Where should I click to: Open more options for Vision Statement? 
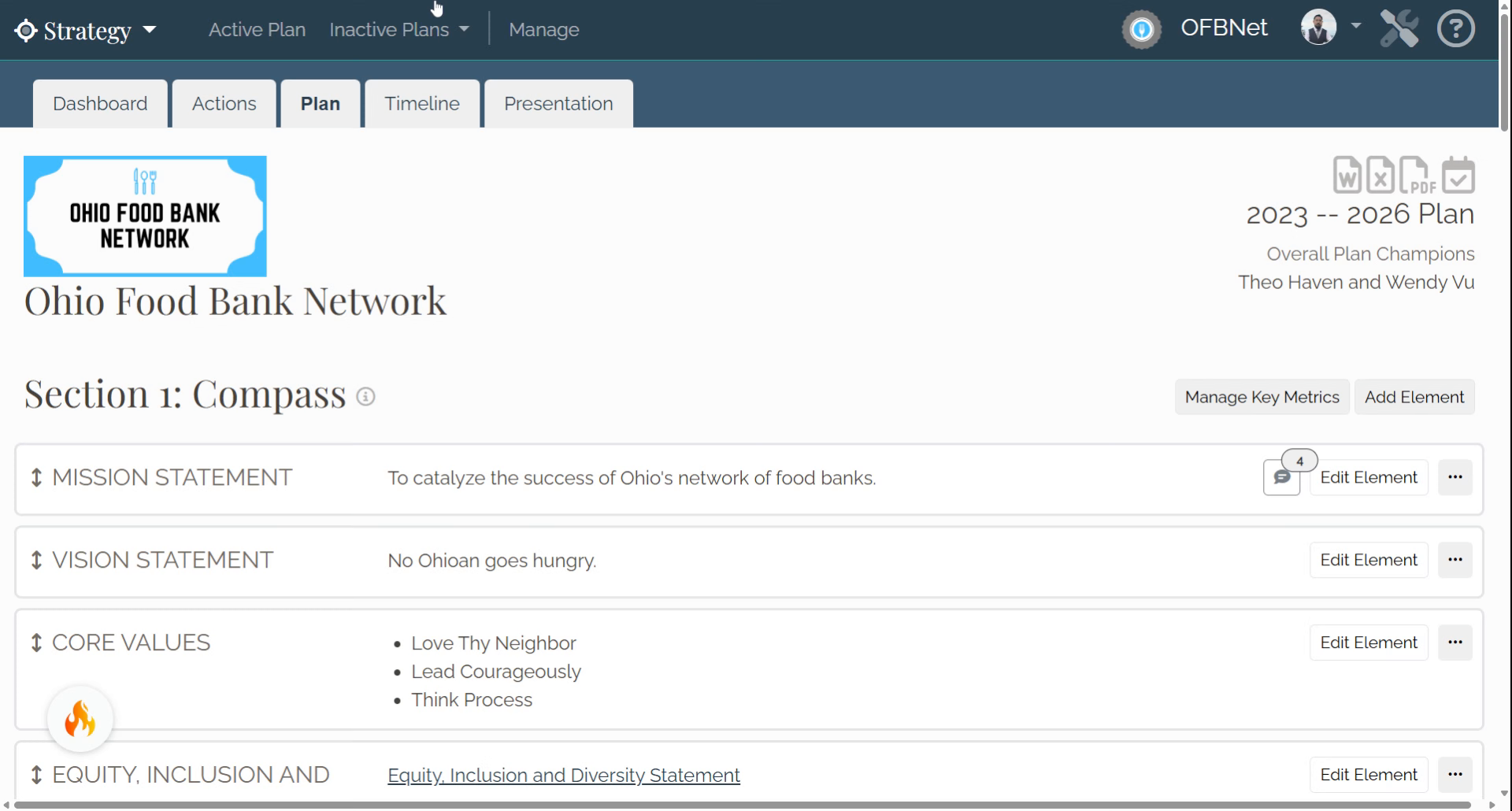(x=1455, y=560)
